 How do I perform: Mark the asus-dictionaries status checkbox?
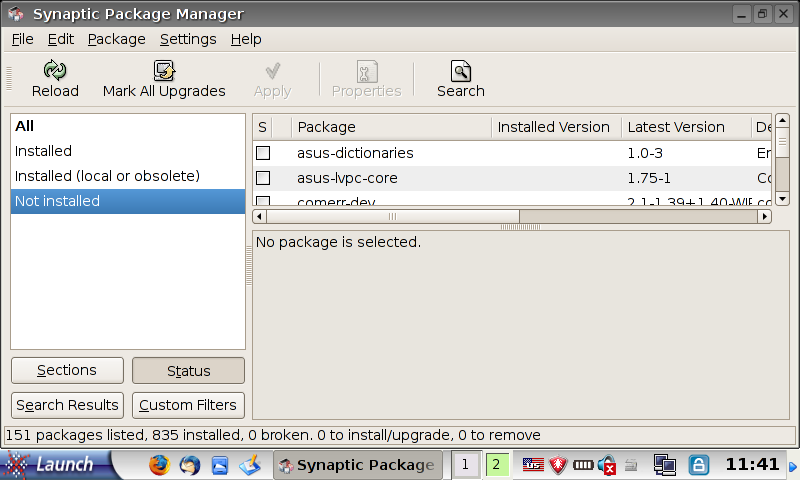coord(263,153)
